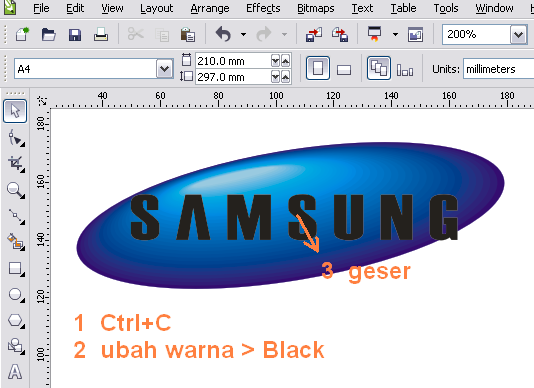This screenshot has height=388, width=534.
Task: Select the Text tool
Action: coord(15,372)
